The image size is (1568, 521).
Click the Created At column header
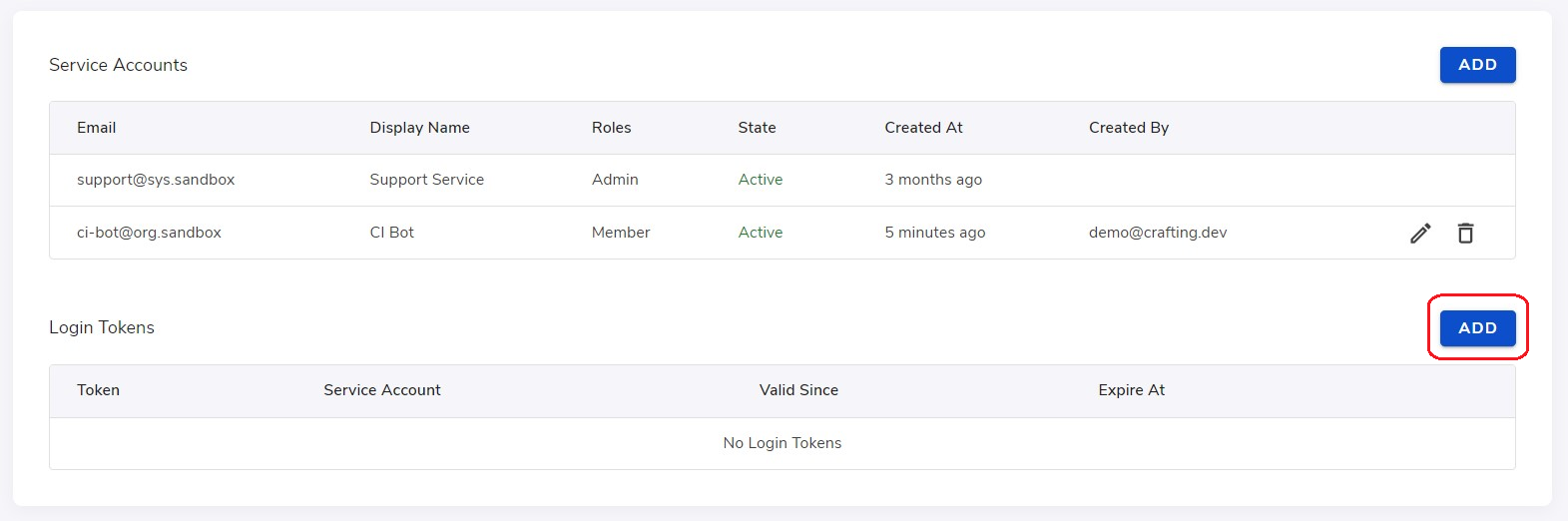click(x=923, y=128)
